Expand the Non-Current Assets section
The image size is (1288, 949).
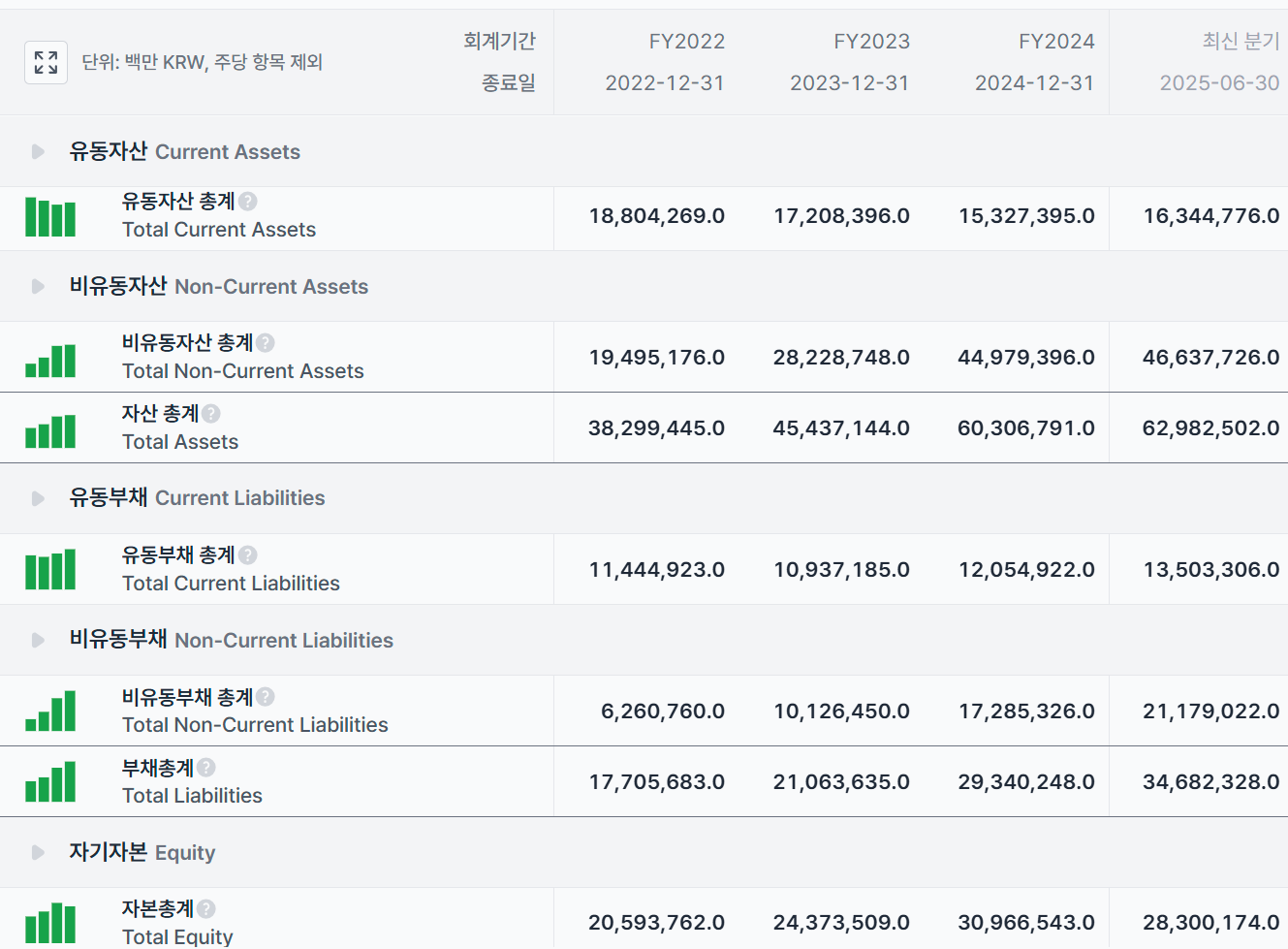[x=38, y=287]
